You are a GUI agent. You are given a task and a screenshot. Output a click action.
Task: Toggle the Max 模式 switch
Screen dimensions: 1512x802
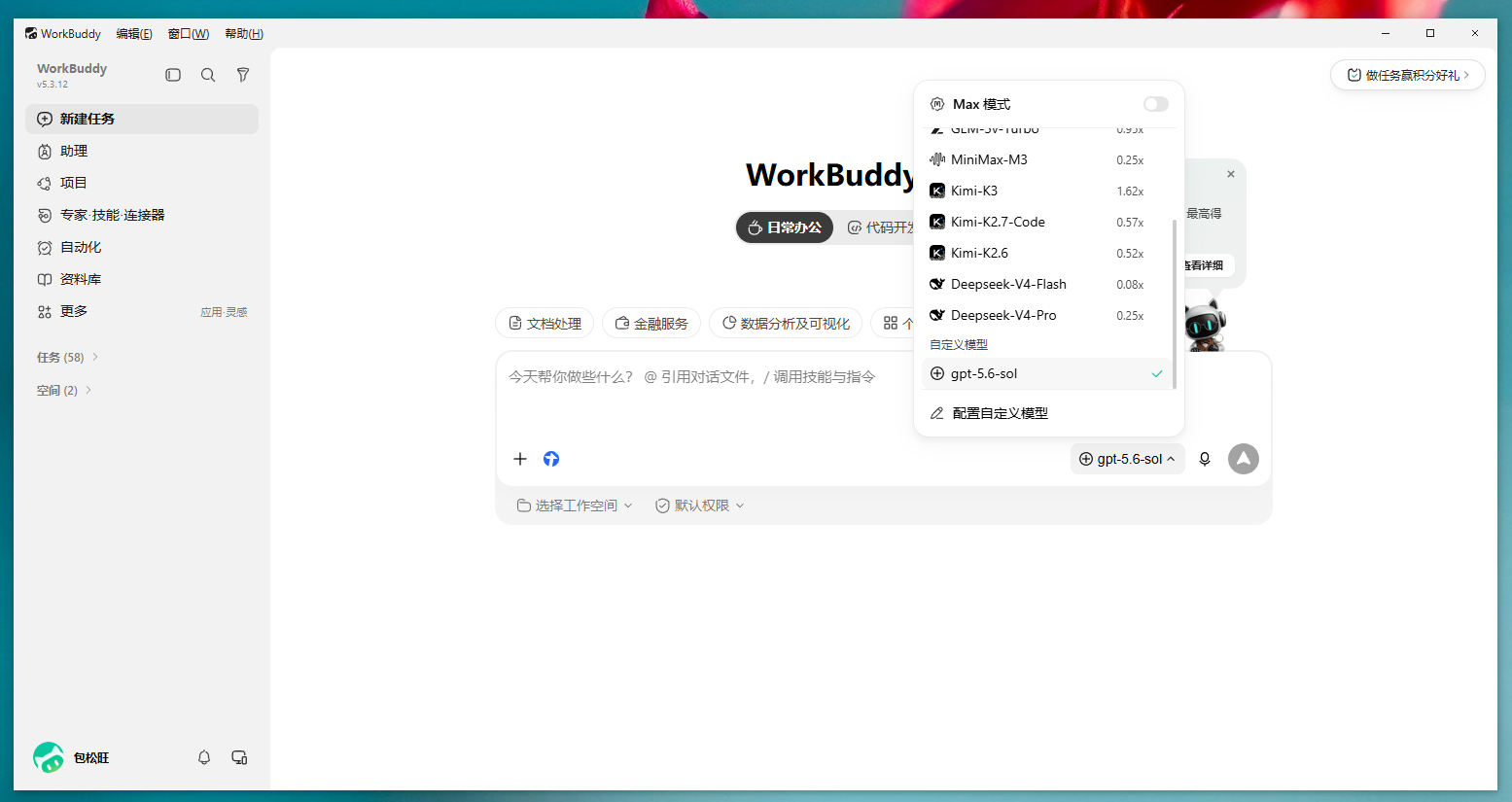(1155, 104)
